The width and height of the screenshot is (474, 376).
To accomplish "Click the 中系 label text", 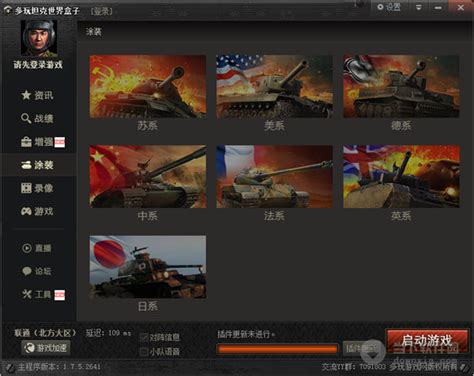I will point(148,216).
